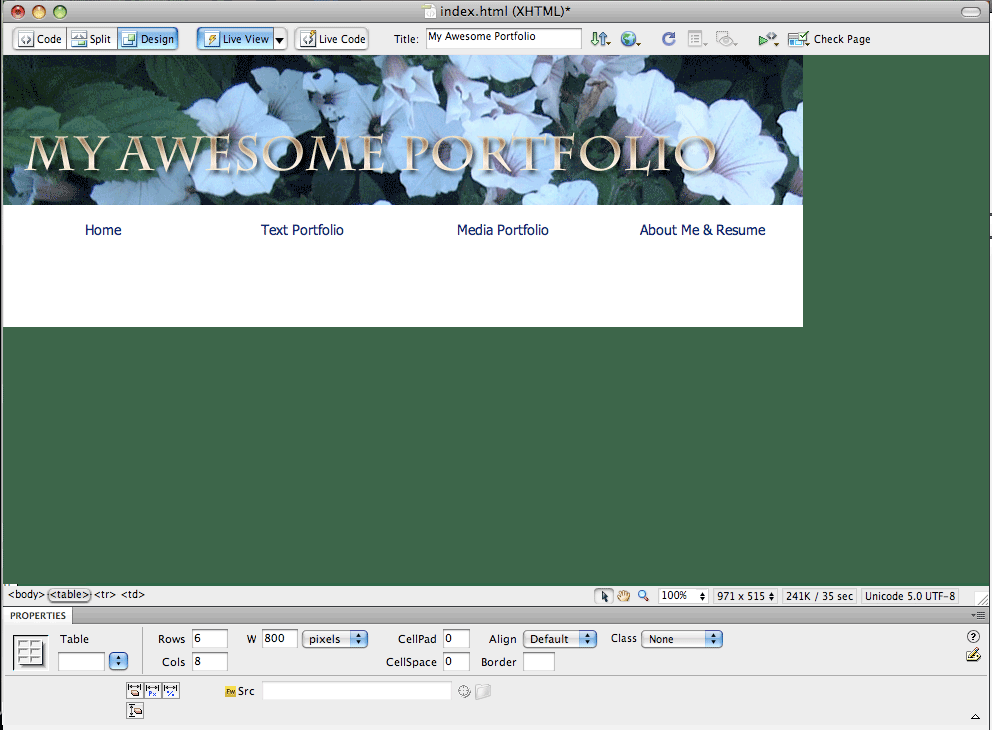Choose the Select arrow tool in status bar
The width and height of the screenshot is (992, 730).
pos(604,596)
